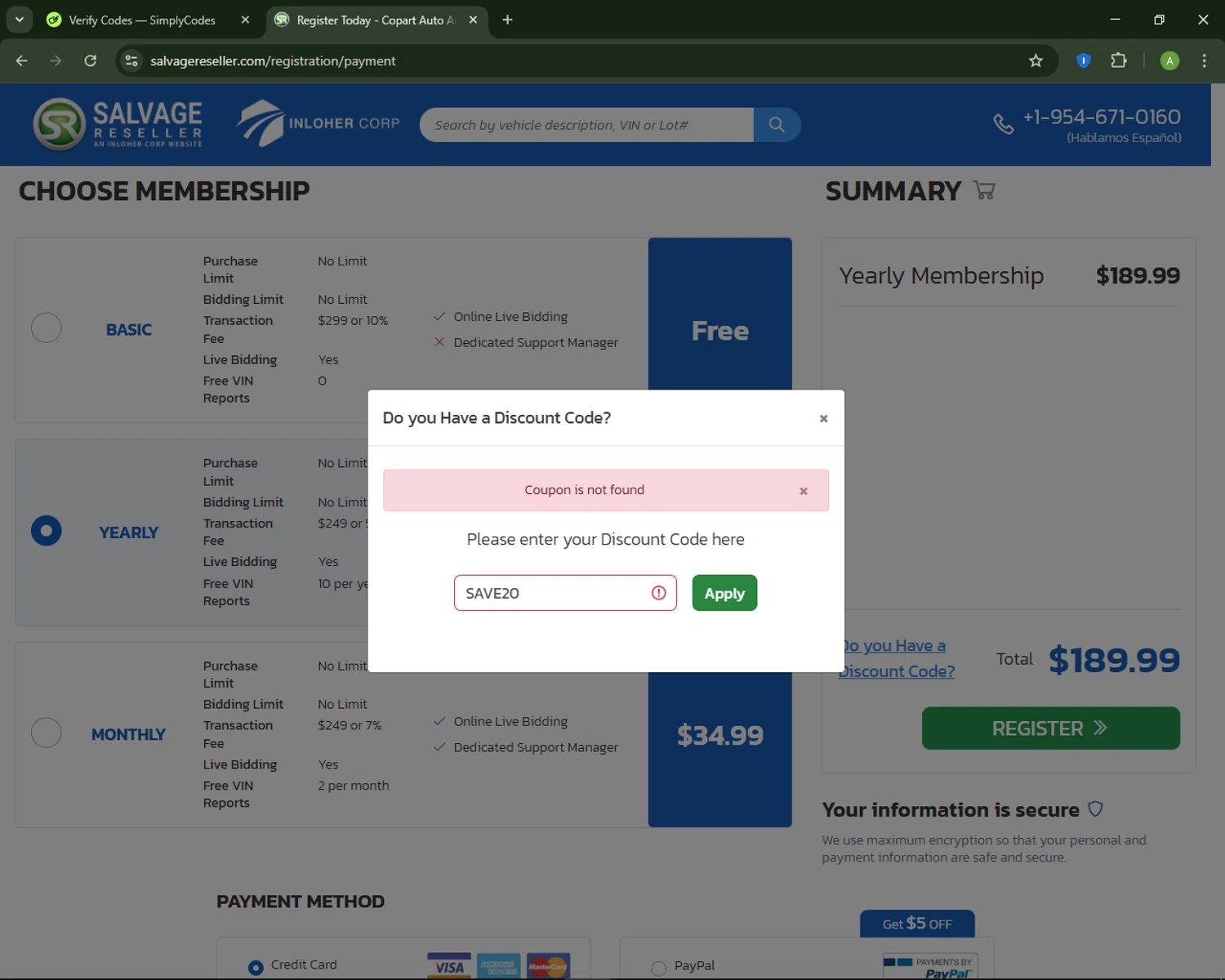
Task: Click the MasterCard logo
Action: click(x=549, y=966)
